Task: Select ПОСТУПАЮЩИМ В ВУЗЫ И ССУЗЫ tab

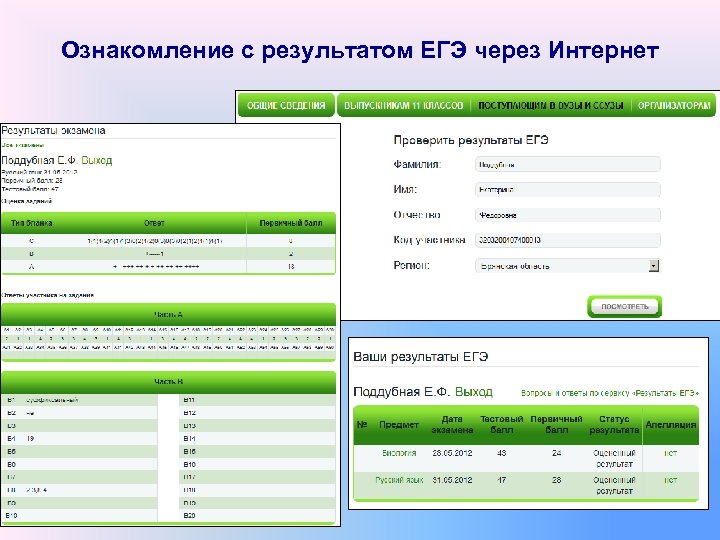Action: [551, 105]
